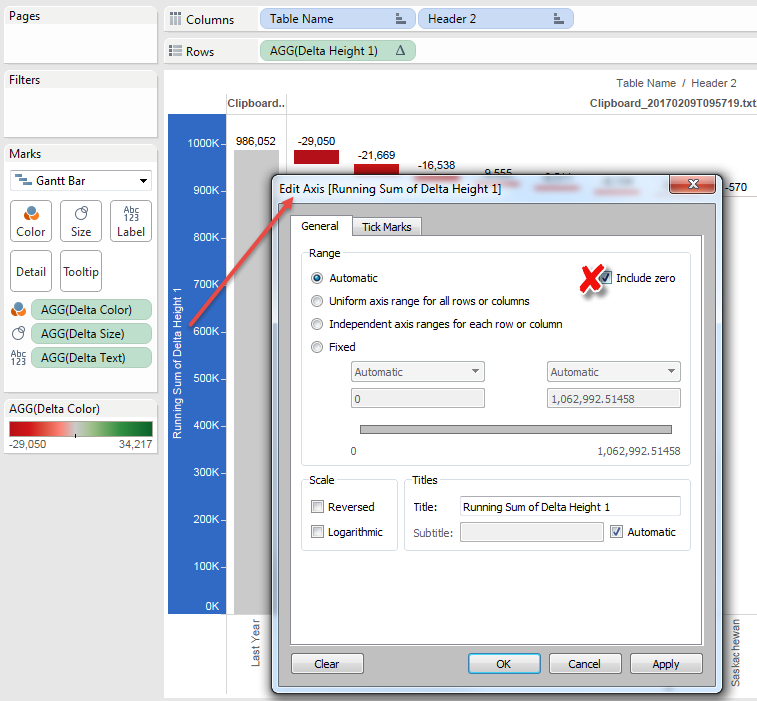
Task: Uncheck the Include zero checkbox
Action: [x=605, y=278]
